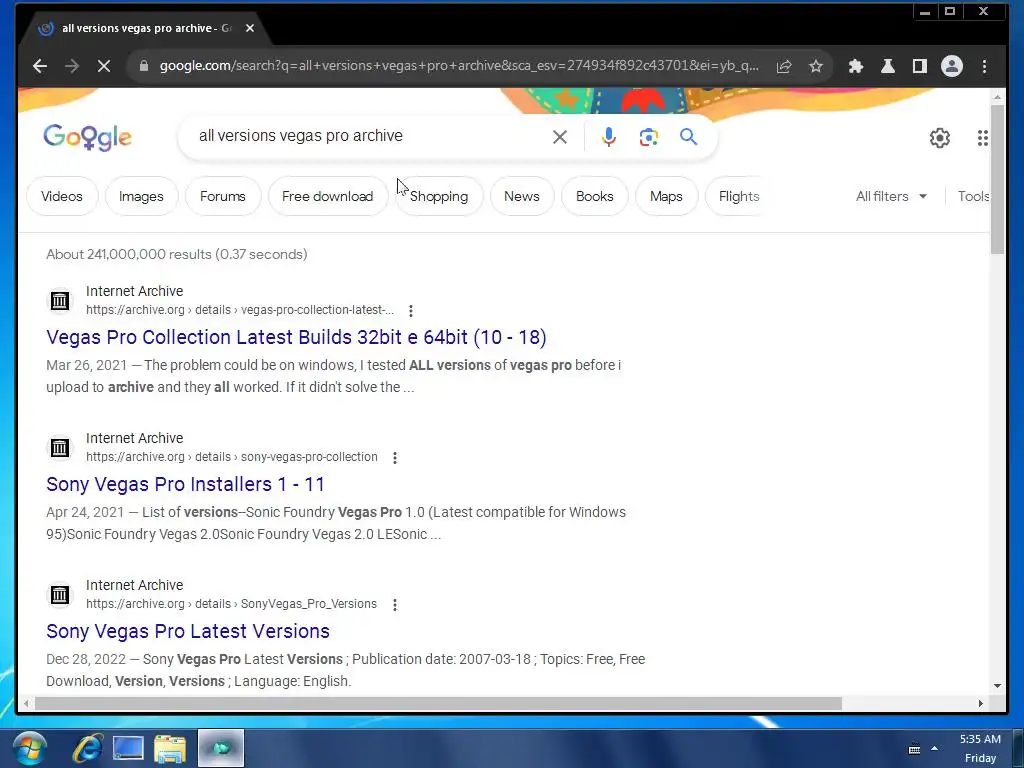This screenshot has height=768, width=1024.
Task: Submit search with magnifier icon
Action: (x=688, y=136)
